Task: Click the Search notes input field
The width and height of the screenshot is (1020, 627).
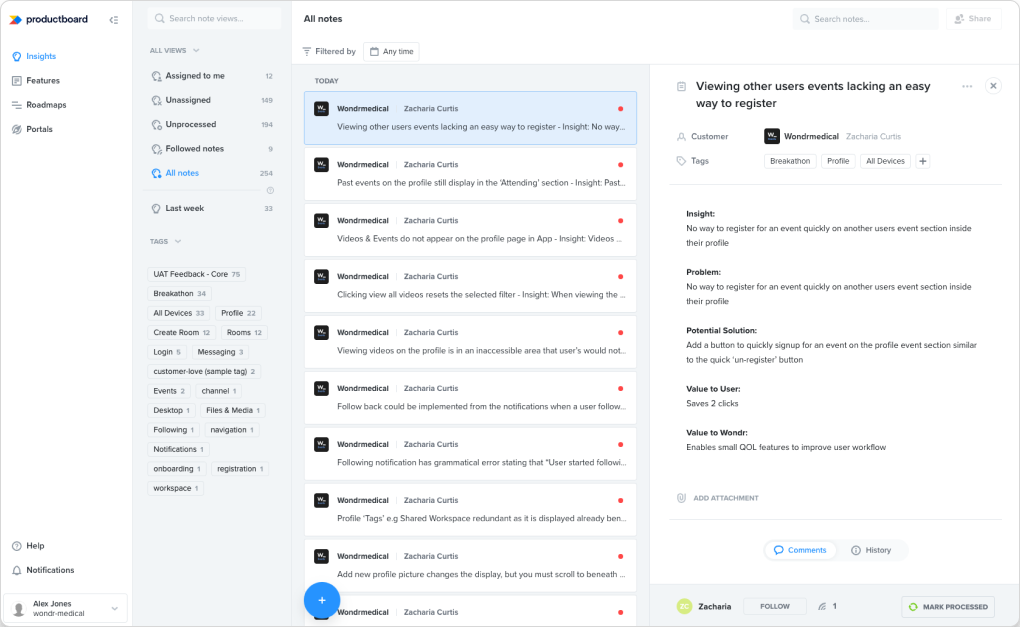Action: tap(866, 19)
